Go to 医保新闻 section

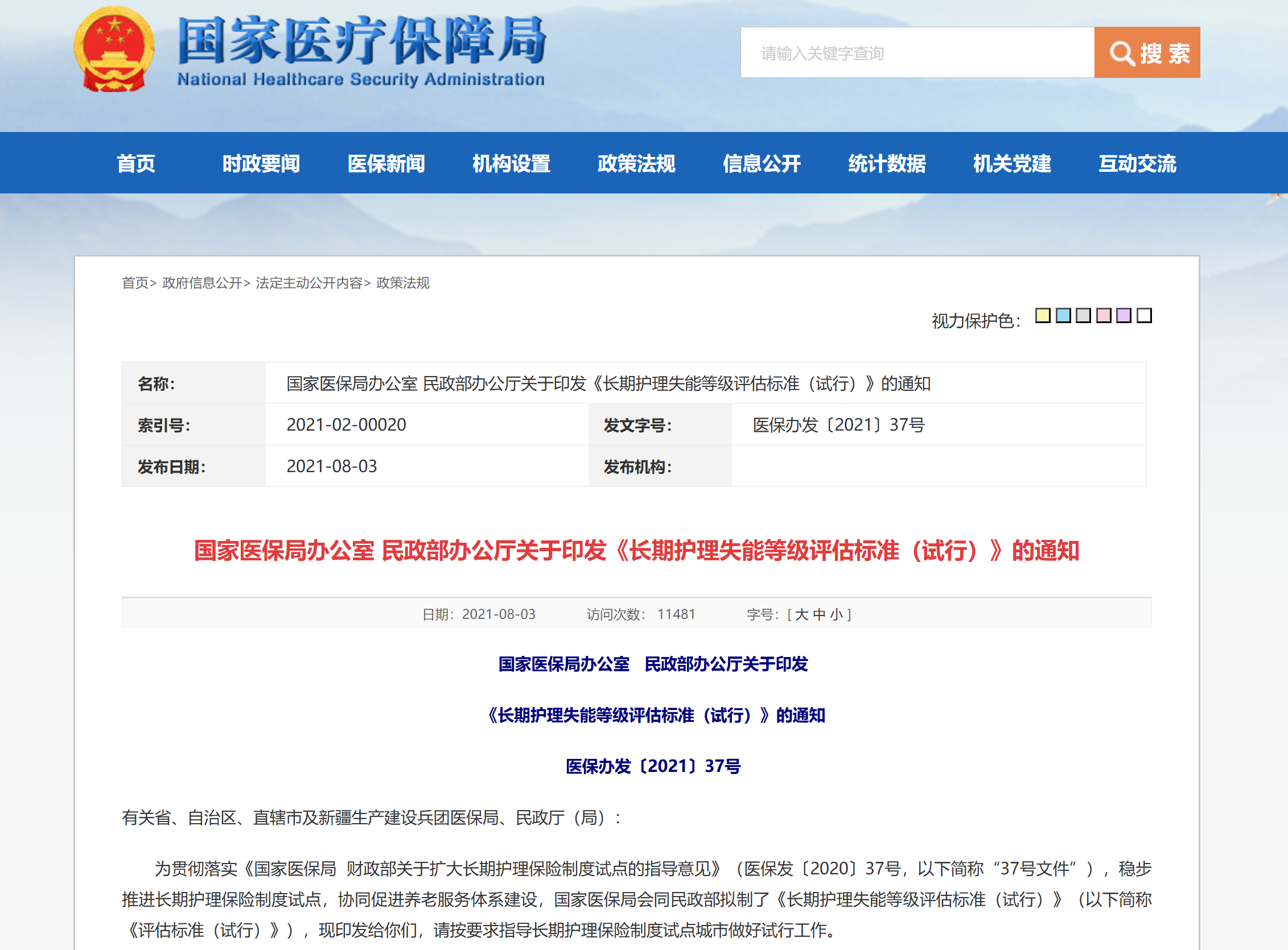click(386, 163)
